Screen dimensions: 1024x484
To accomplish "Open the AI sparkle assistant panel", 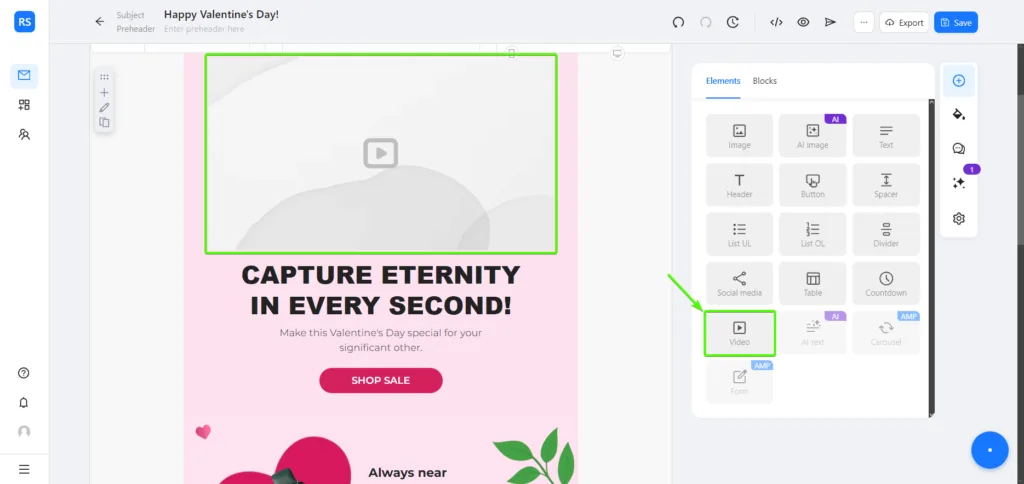I will pyautogui.click(x=959, y=184).
